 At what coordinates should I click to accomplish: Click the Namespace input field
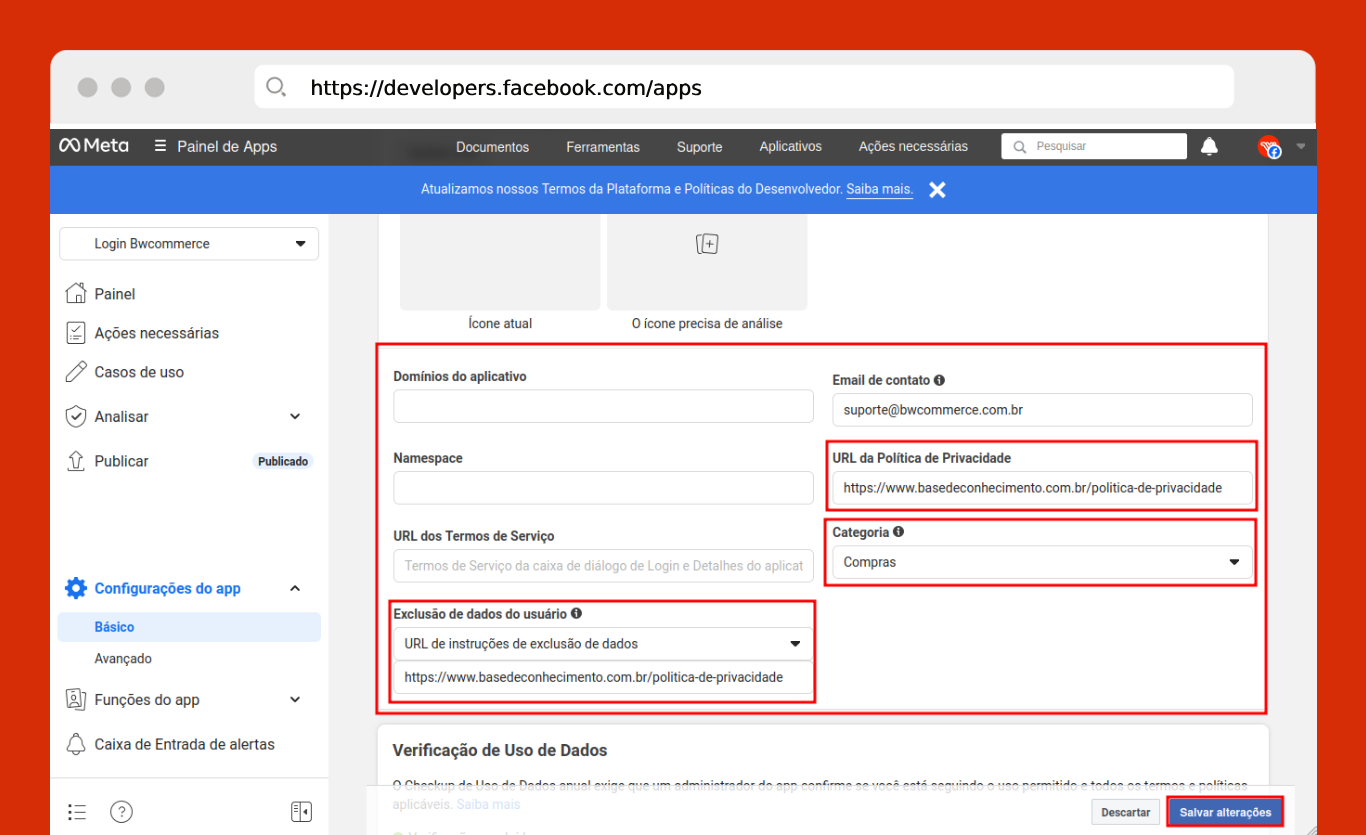603,488
